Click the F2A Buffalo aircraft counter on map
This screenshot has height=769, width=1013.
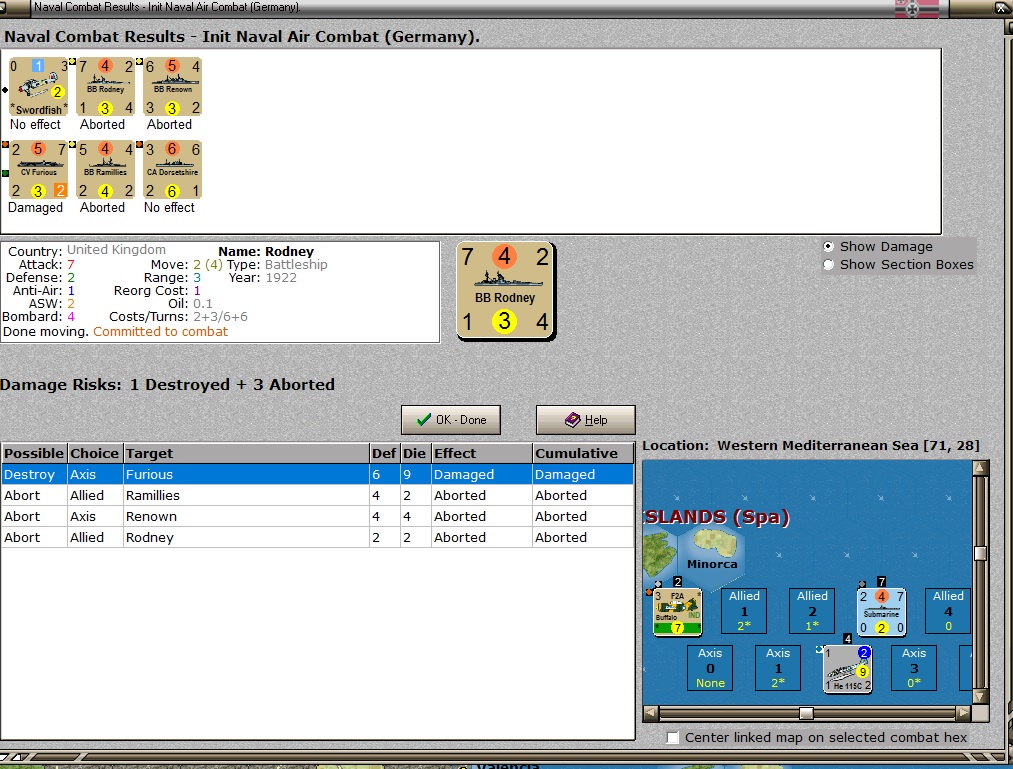(677, 611)
